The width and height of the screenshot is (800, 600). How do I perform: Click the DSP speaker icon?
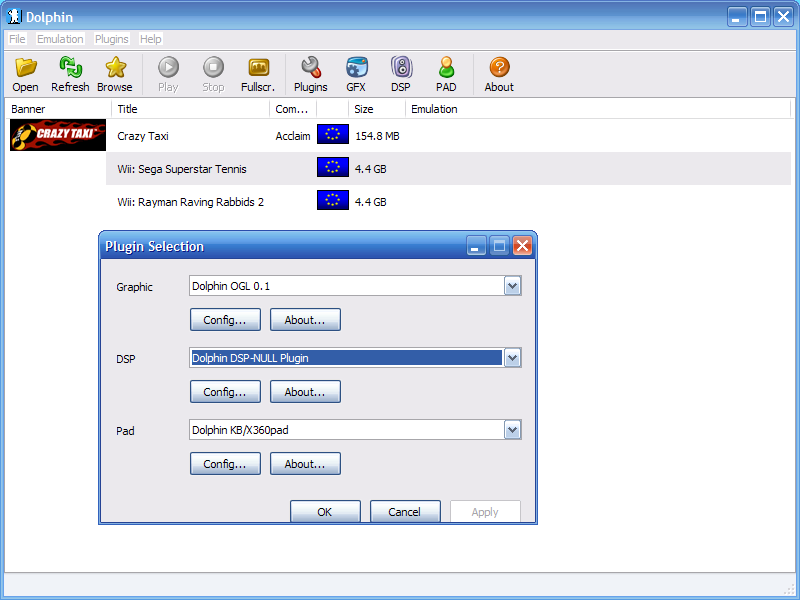[401, 68]
